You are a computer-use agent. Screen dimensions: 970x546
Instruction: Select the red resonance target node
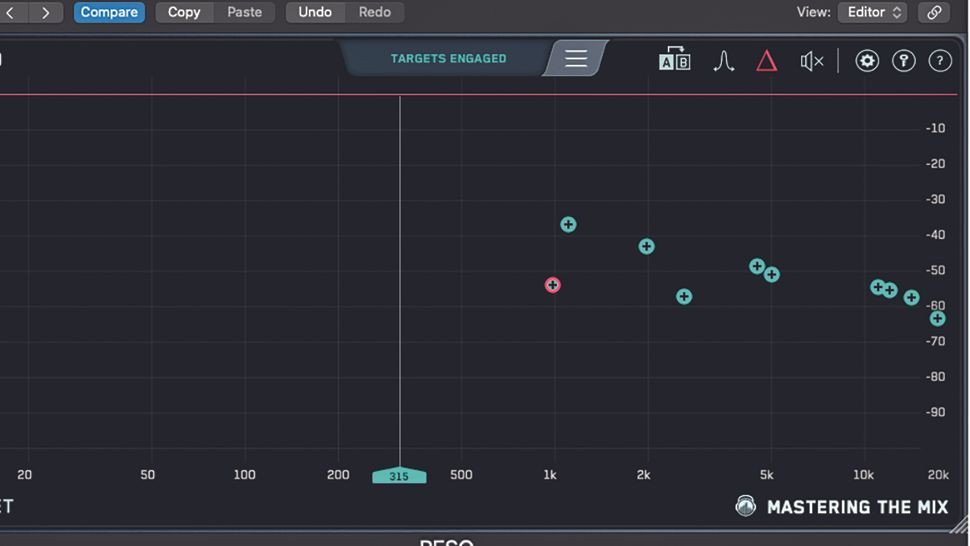[552, 285]
